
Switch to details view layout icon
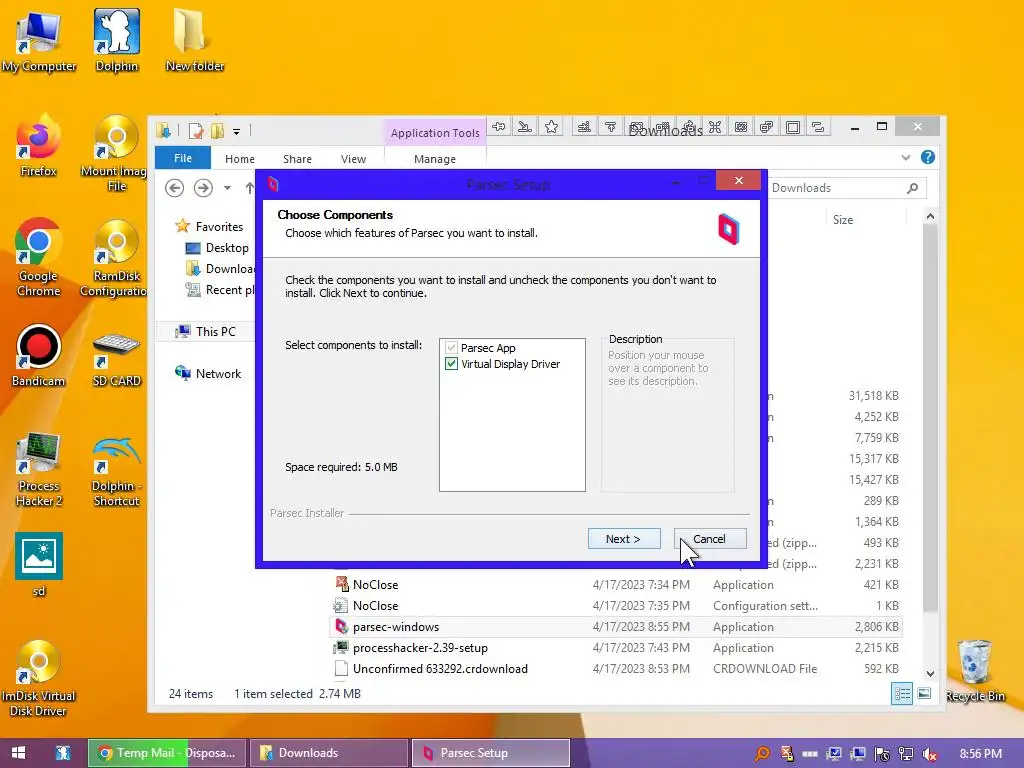pos(902,694)
